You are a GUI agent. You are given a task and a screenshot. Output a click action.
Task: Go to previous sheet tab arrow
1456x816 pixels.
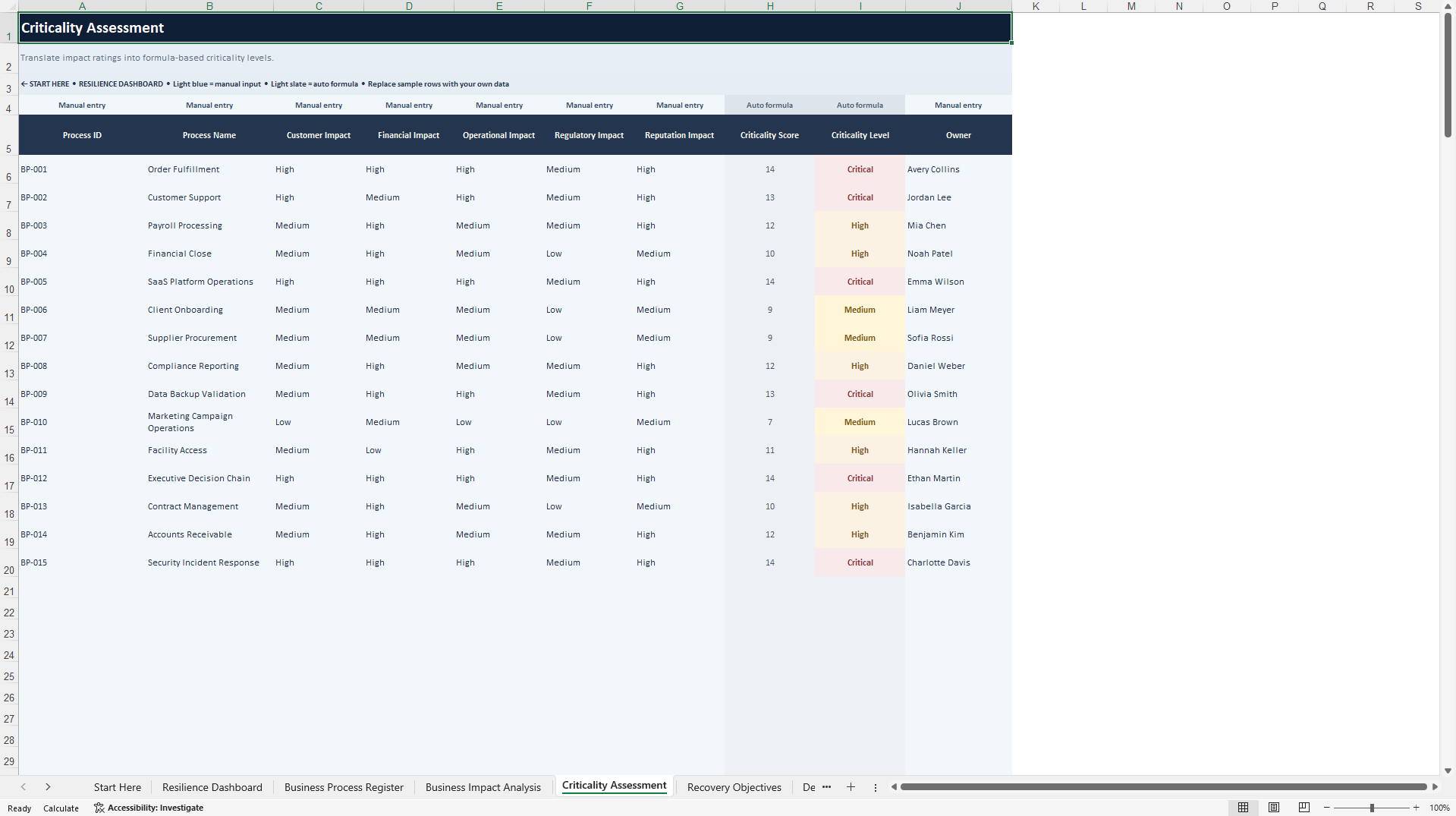click(x=24, y=787)
